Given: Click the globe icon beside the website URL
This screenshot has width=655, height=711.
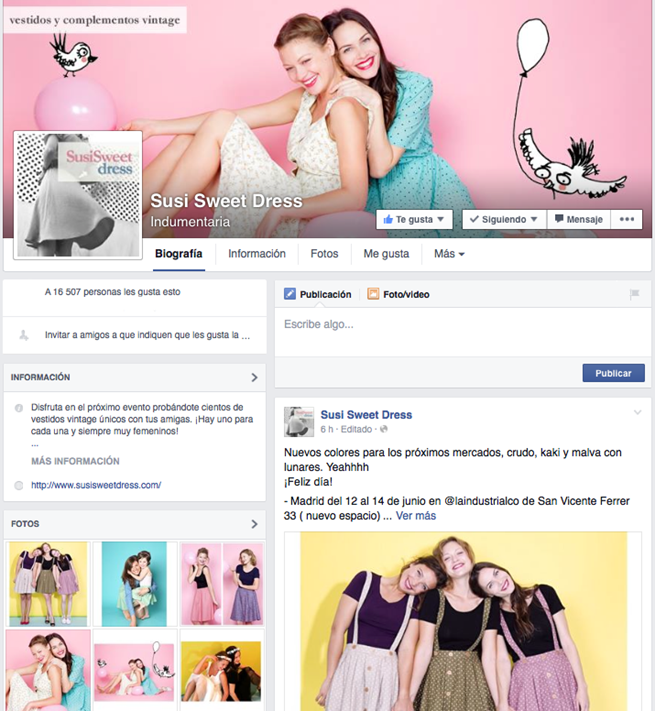Looking at the screenshot, I should pyautogui.click(x=19, y=485).
